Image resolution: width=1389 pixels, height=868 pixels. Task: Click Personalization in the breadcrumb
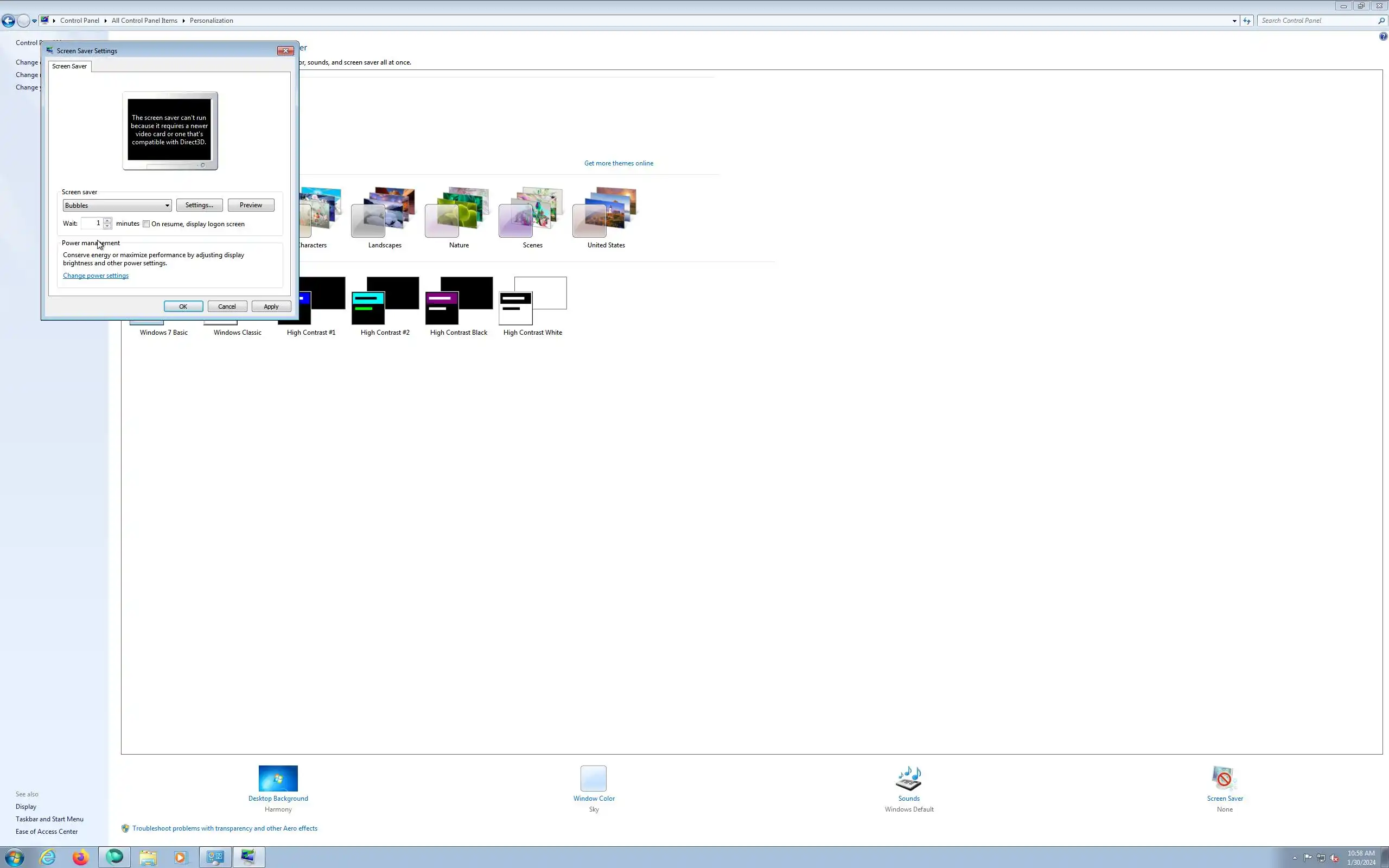[211, 21]
